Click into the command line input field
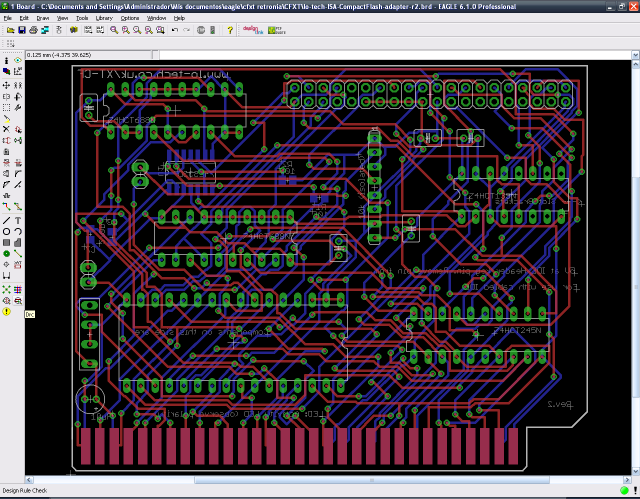Image resolution: width=640 pixels, height=499 pixels. click(x=395, y=55)
